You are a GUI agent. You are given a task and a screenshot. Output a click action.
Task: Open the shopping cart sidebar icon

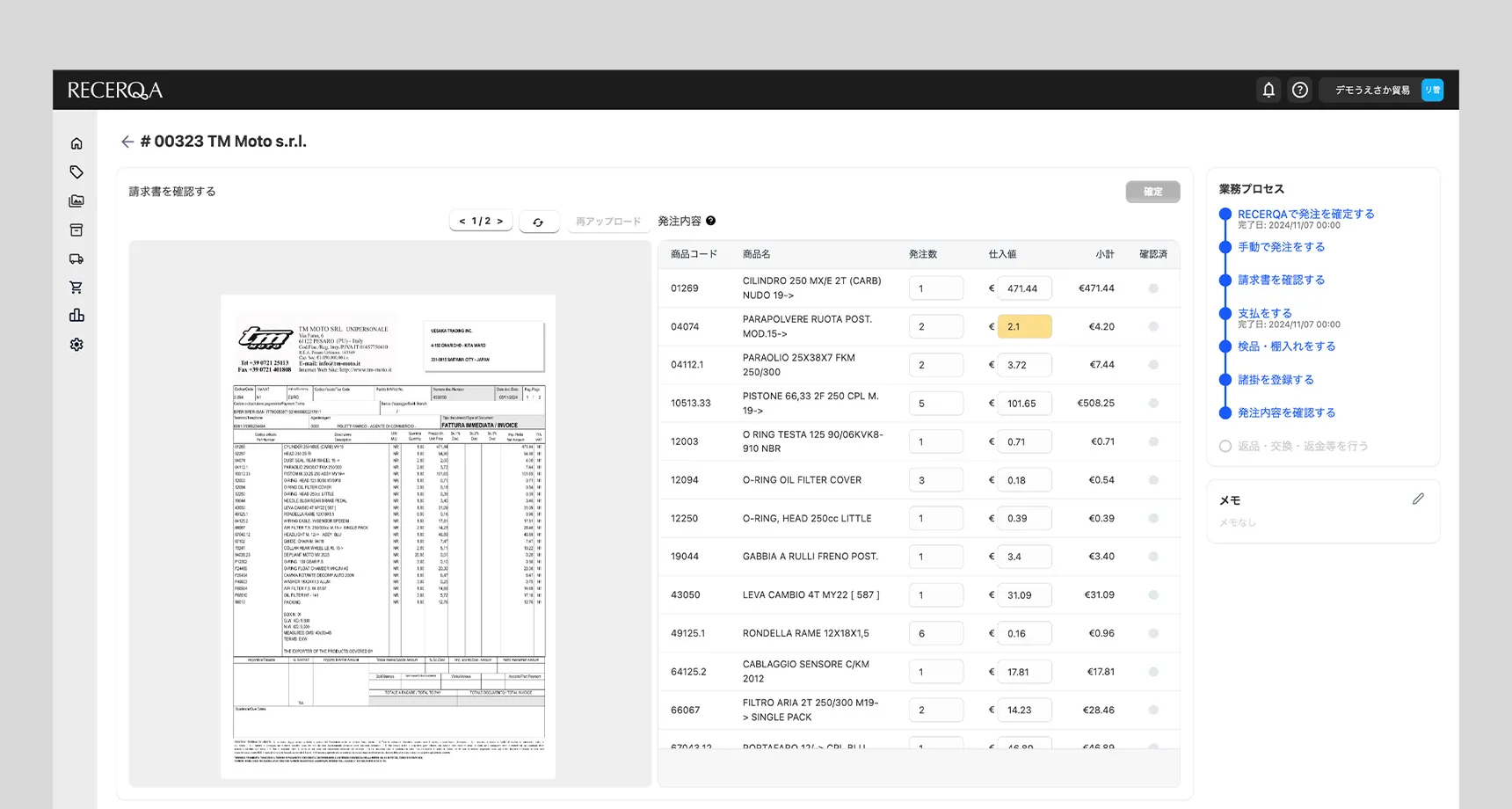pos(76,288)
